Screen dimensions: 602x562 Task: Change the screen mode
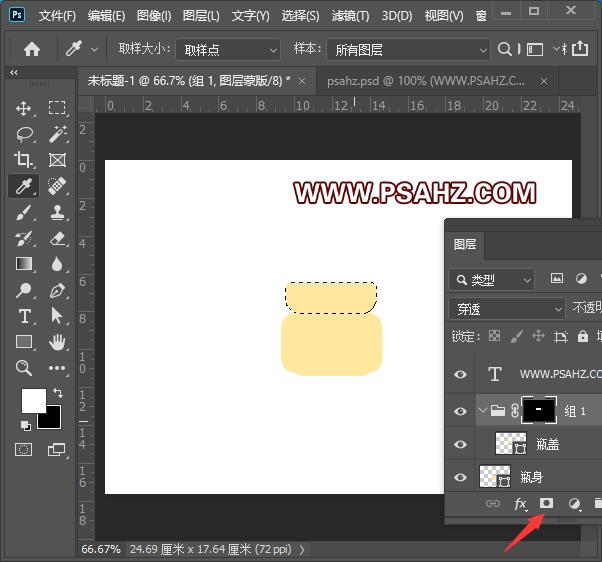click(x=56, y=449)
